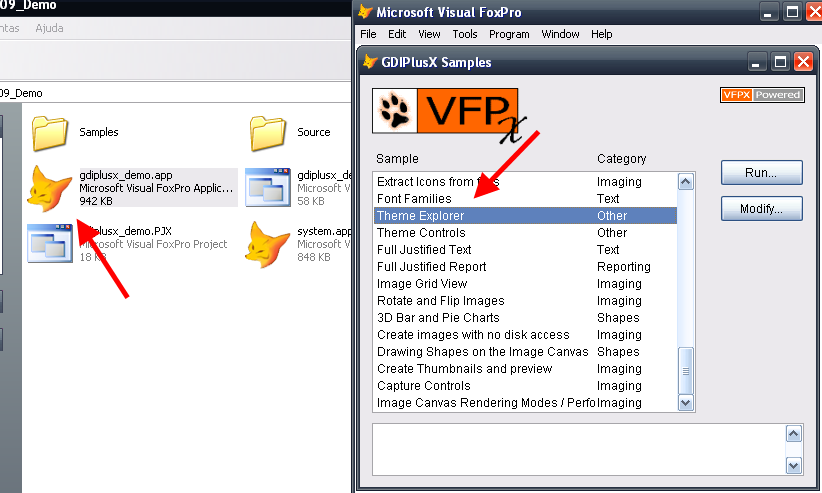
Task: Select 'Create images with no disk access'
Action: (525, 335)
